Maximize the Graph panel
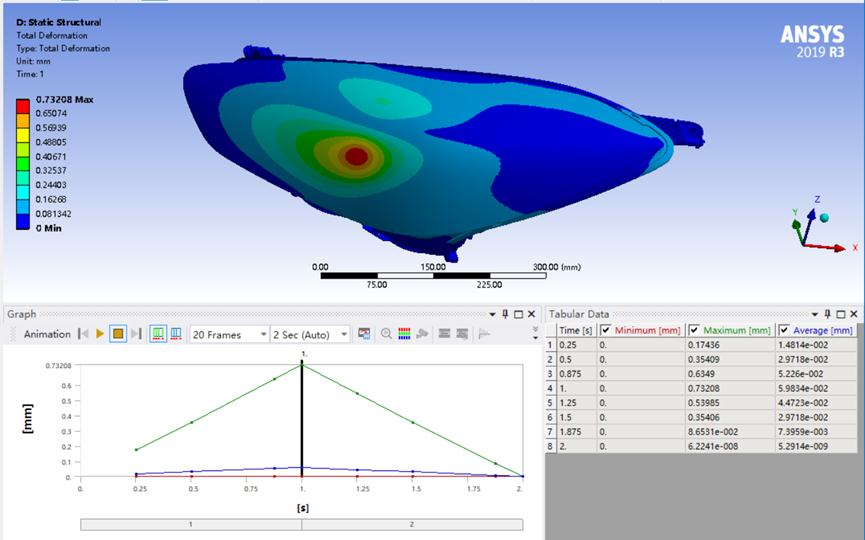Image resolution: width=865 pixels, height=540 pixels. pyautogui.click(x=519, y=314)
